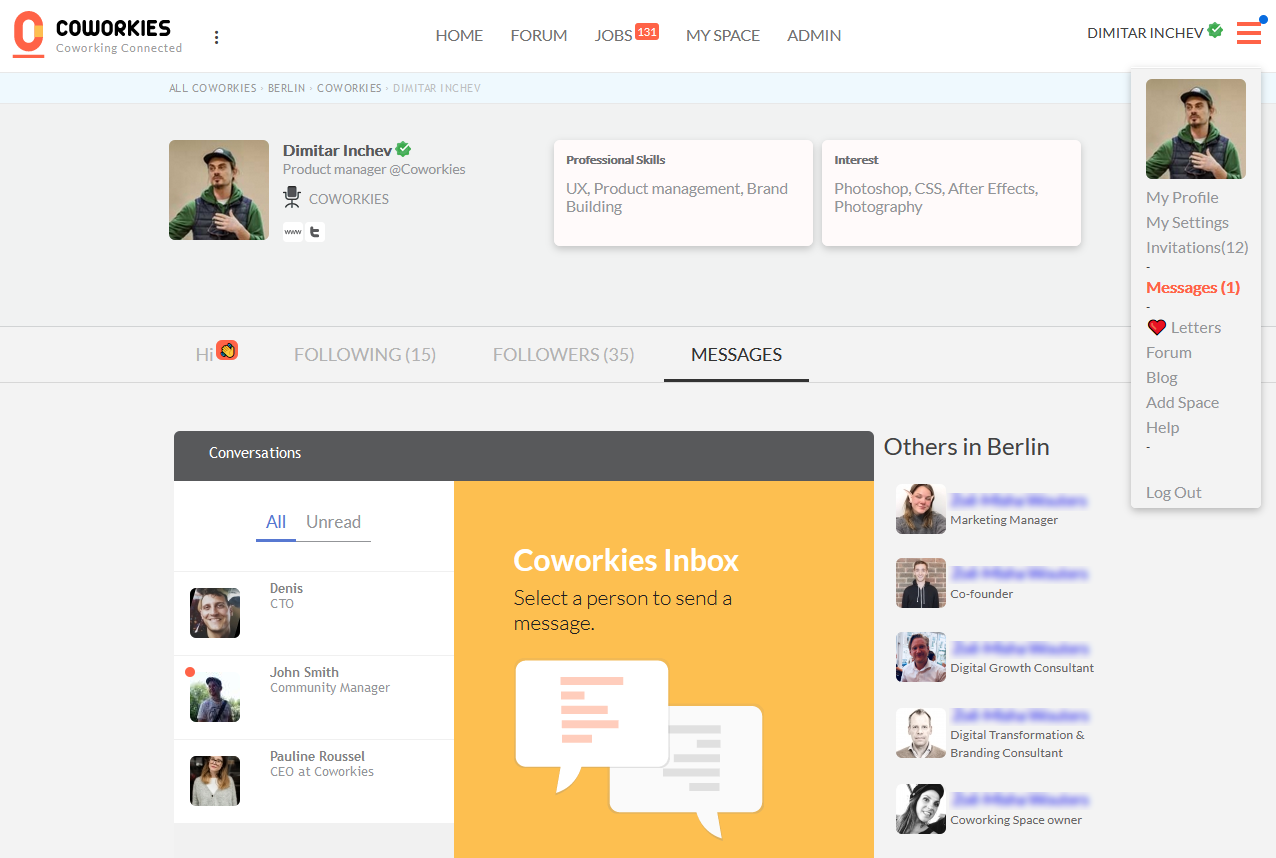The image size is (1276, 858).
Task: Open the three-dot vertical menu
Action: 216,37
